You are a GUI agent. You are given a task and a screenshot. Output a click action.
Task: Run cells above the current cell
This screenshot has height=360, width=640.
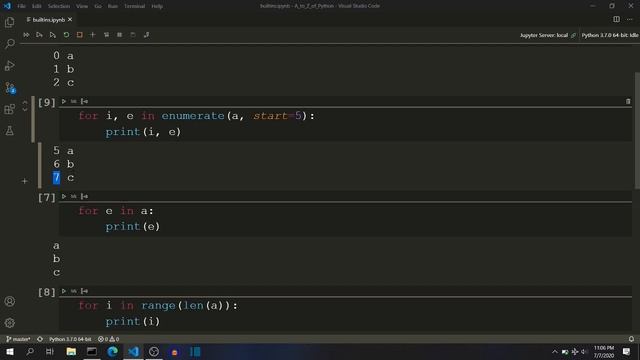(x=39, y=35)
